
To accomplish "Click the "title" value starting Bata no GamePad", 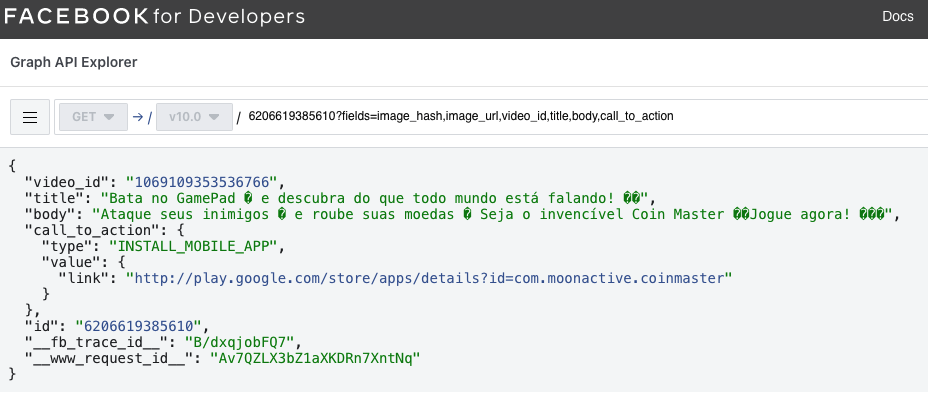I will click(x=375, y=198).
